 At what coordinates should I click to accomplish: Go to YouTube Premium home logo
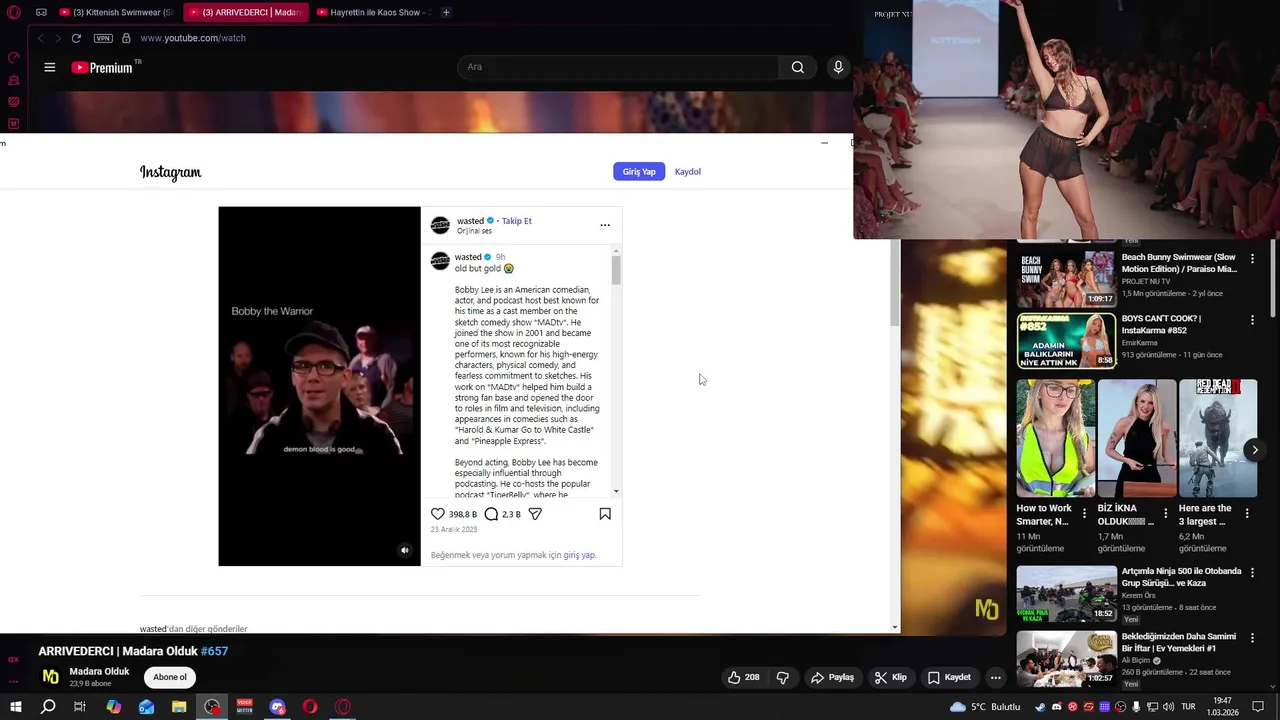[x=106, y=67]
